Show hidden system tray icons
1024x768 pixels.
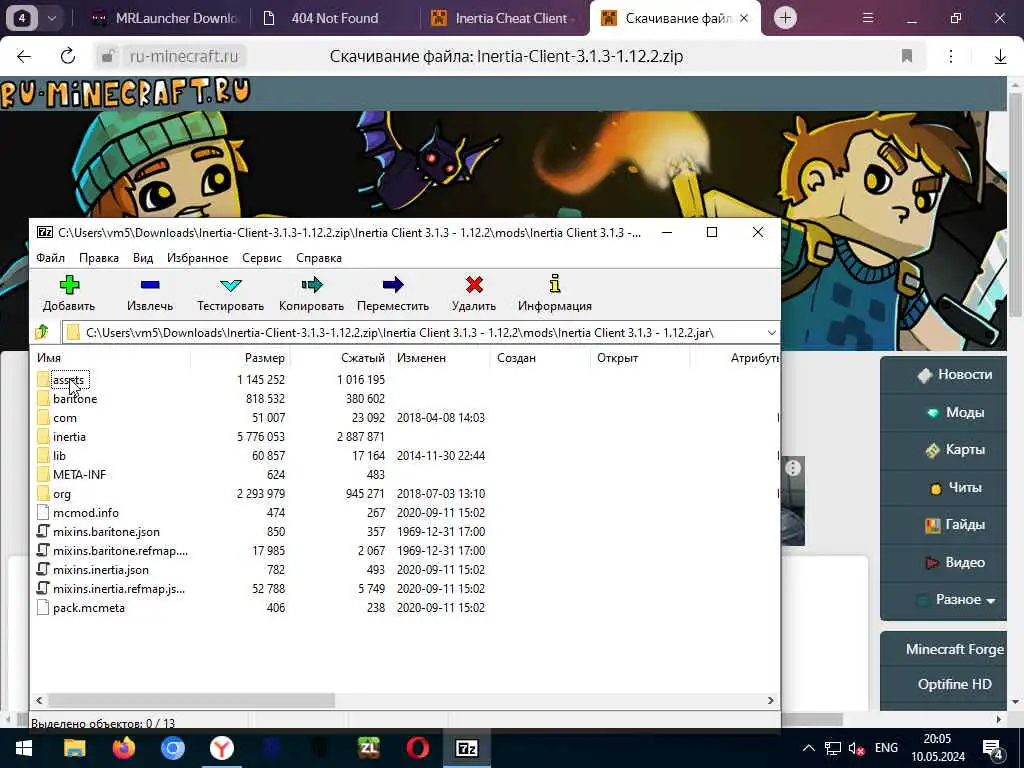(x=808, y=748)
